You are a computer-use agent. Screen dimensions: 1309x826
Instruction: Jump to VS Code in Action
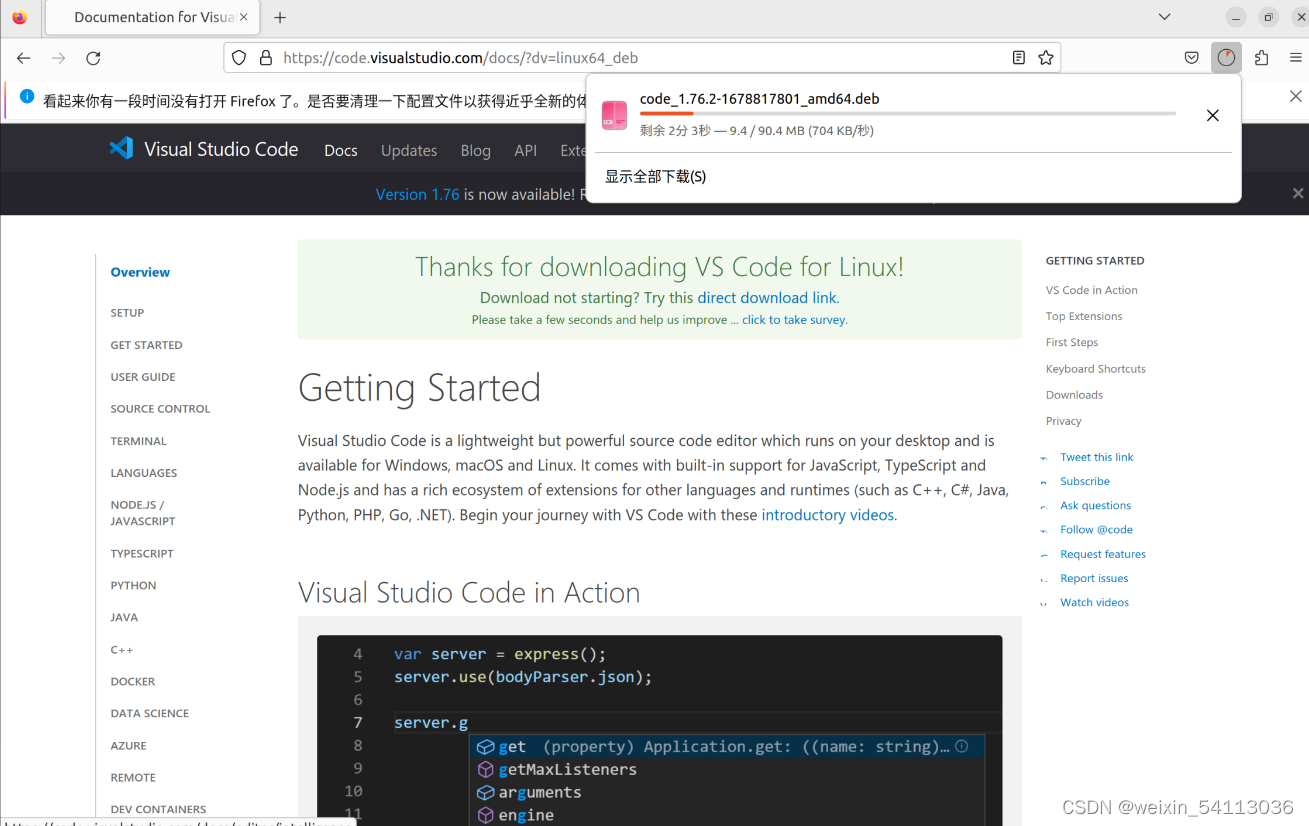pyautogui.click(x=1091, y=290)
